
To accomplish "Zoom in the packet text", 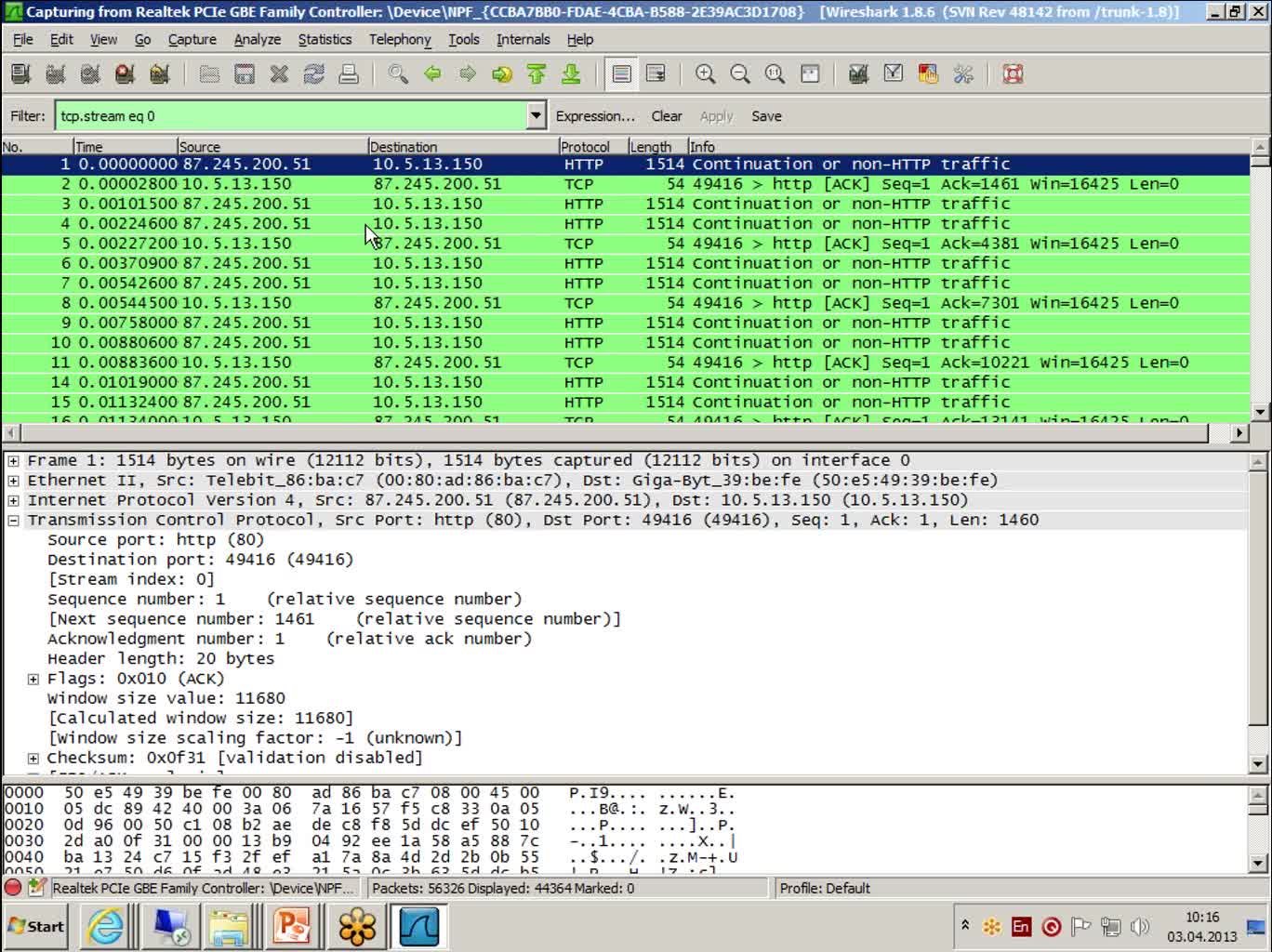I will click(x=706, y=74).
